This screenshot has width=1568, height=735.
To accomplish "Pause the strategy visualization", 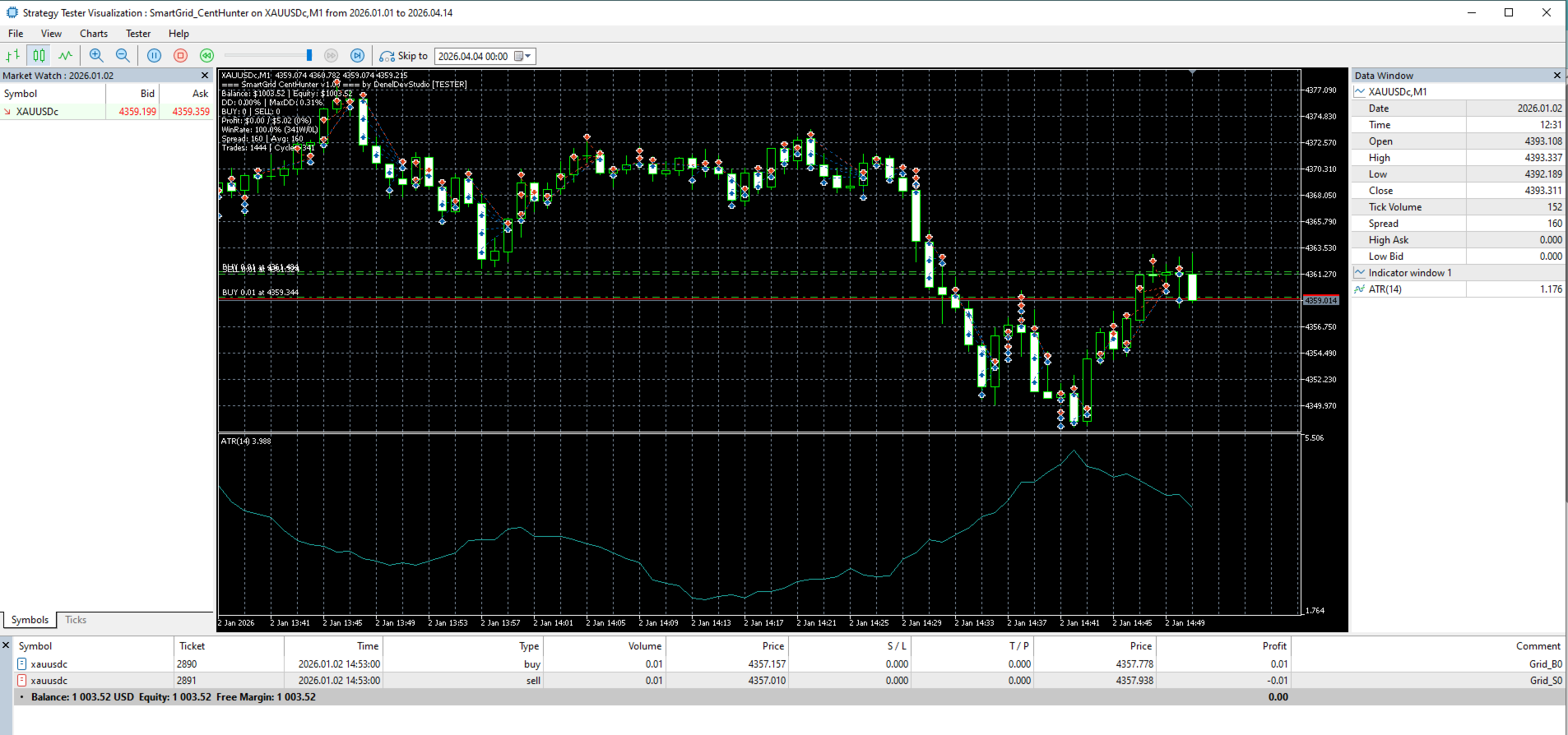I will tap(154, 56).
